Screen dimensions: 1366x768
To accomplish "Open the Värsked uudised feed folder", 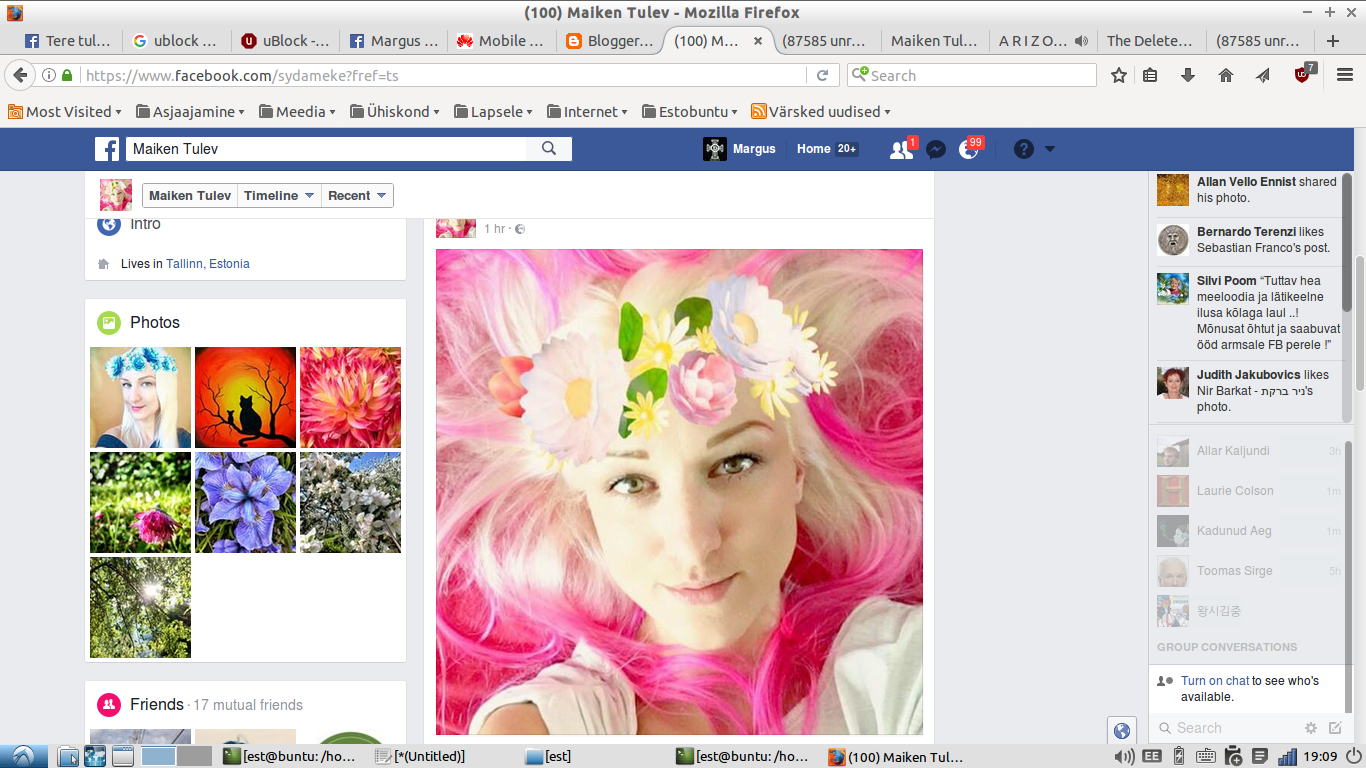I will pyautogui.click(x=821, y=112).
